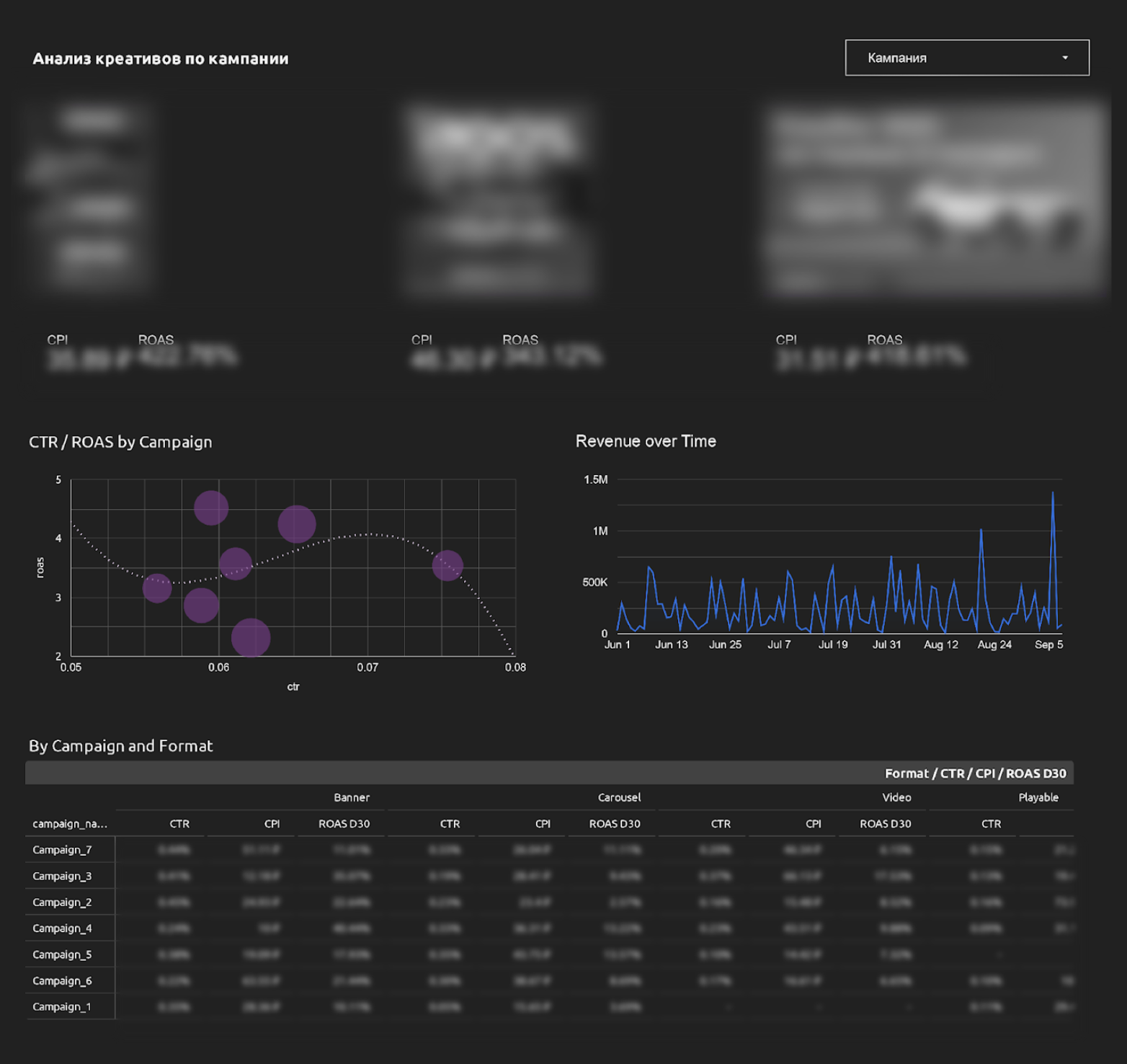This screenshot has height=1064, width=1127.
Task: Click the Playable format column header
Action: 1038,797
